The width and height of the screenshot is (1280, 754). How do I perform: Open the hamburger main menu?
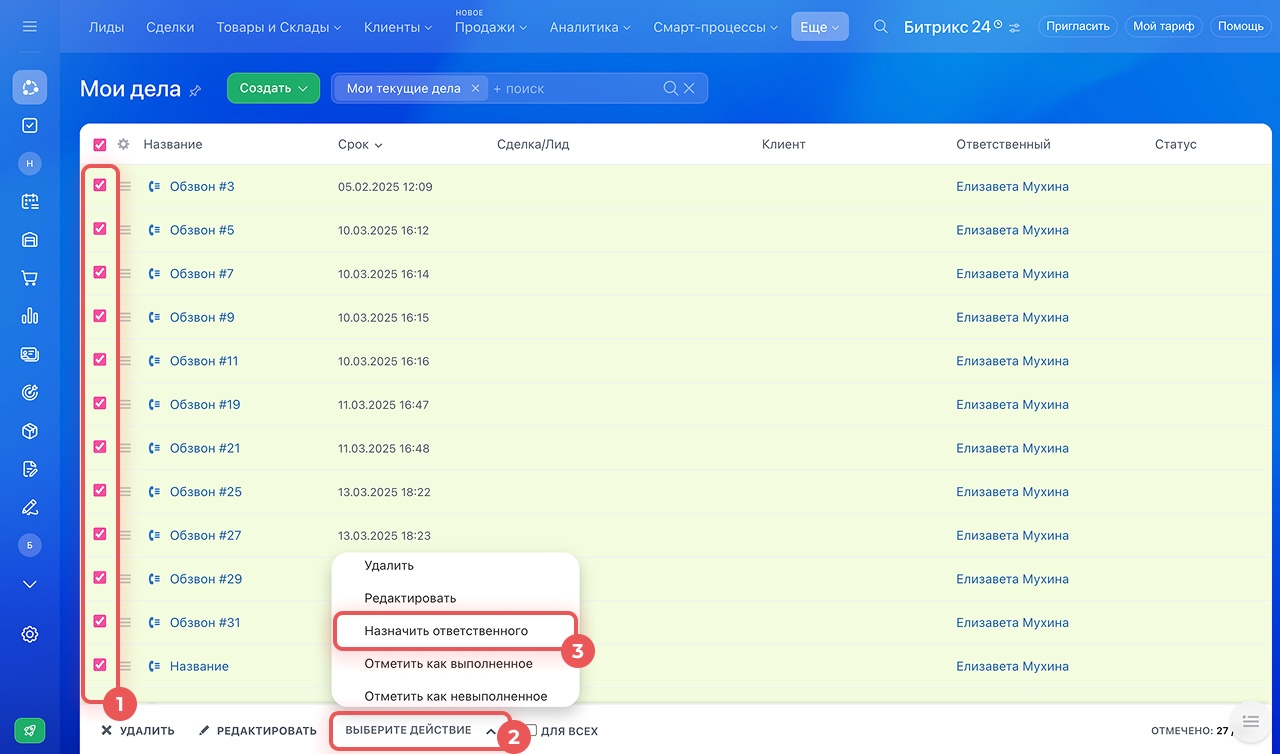point(29,26)
